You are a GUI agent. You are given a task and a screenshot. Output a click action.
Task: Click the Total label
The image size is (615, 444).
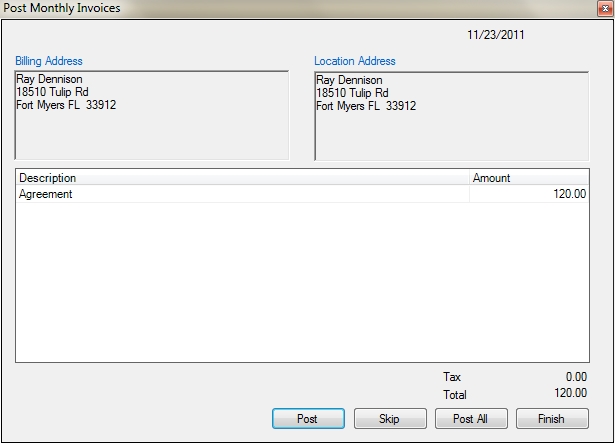455,395
